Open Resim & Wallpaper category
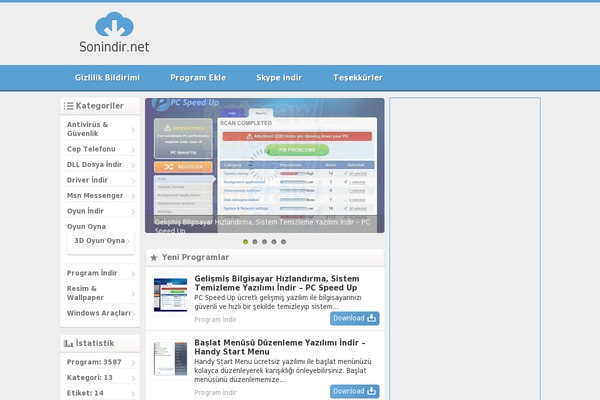Screen dimensions: 600x400 [x=85, y=293]
